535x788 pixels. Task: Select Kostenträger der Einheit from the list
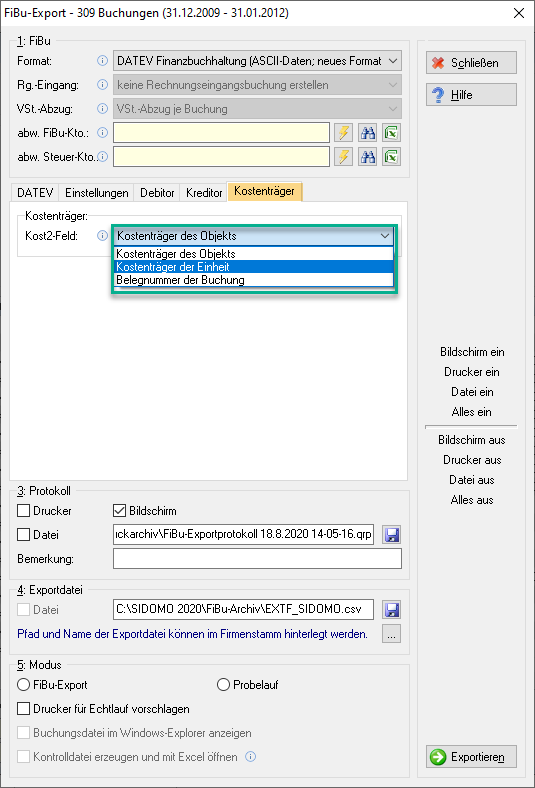pyautogui.click(x=254, y=267)
